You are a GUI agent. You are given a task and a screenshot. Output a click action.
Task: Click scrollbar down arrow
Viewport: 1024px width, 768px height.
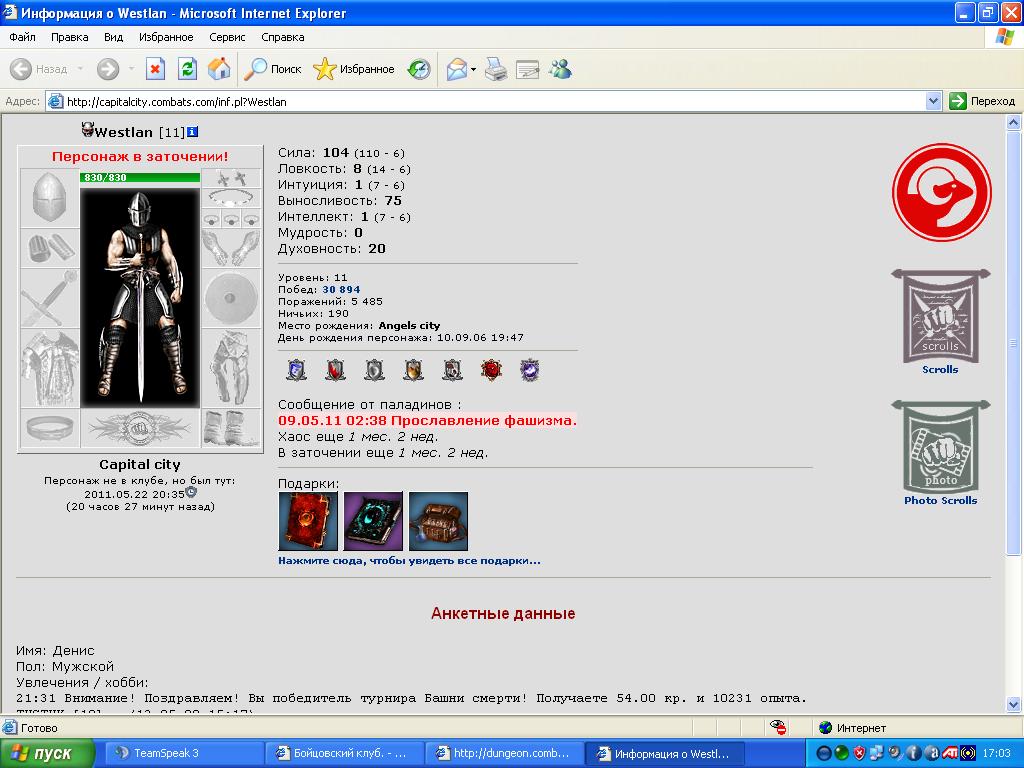[x=1013, y=704]
